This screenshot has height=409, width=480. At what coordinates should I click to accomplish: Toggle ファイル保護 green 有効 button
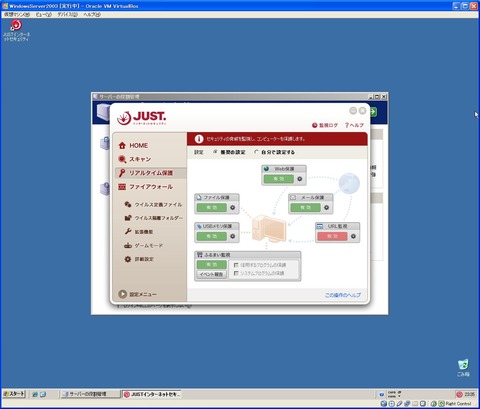click(x=212, y=208)
